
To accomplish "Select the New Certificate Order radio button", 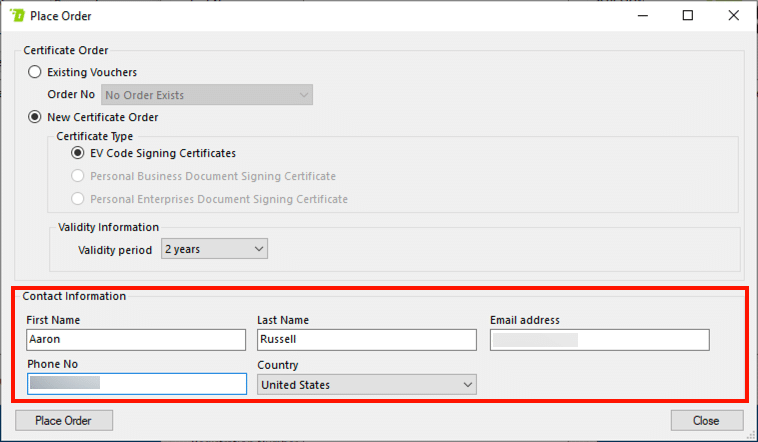I will pos(36,117).
